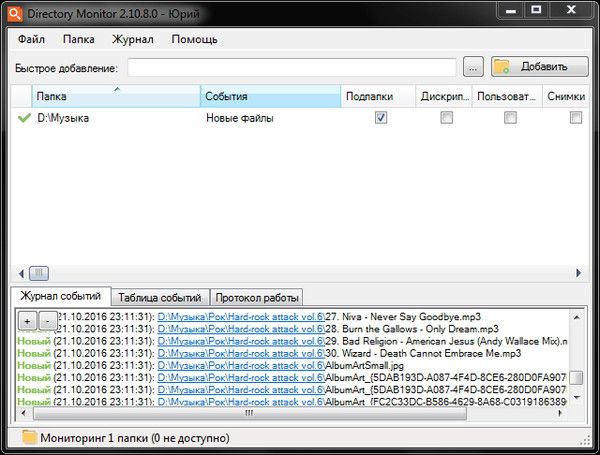
Task: Sort list by Папка column header
Action: (x=115, y=97)
